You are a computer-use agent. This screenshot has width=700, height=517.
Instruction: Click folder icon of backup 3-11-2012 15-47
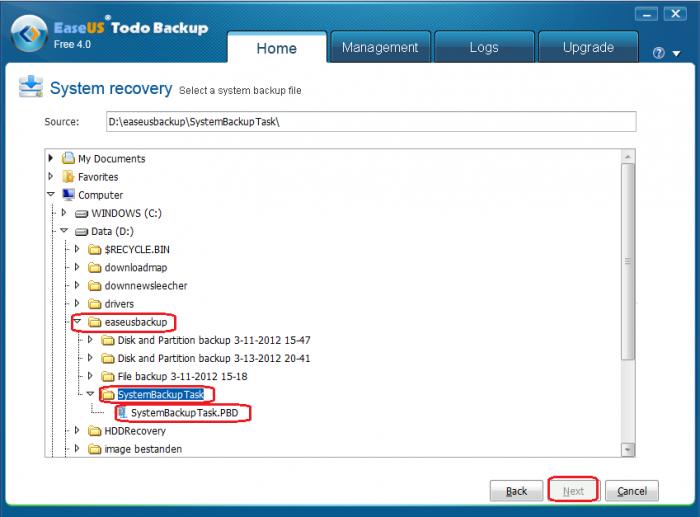coord(108,340)
